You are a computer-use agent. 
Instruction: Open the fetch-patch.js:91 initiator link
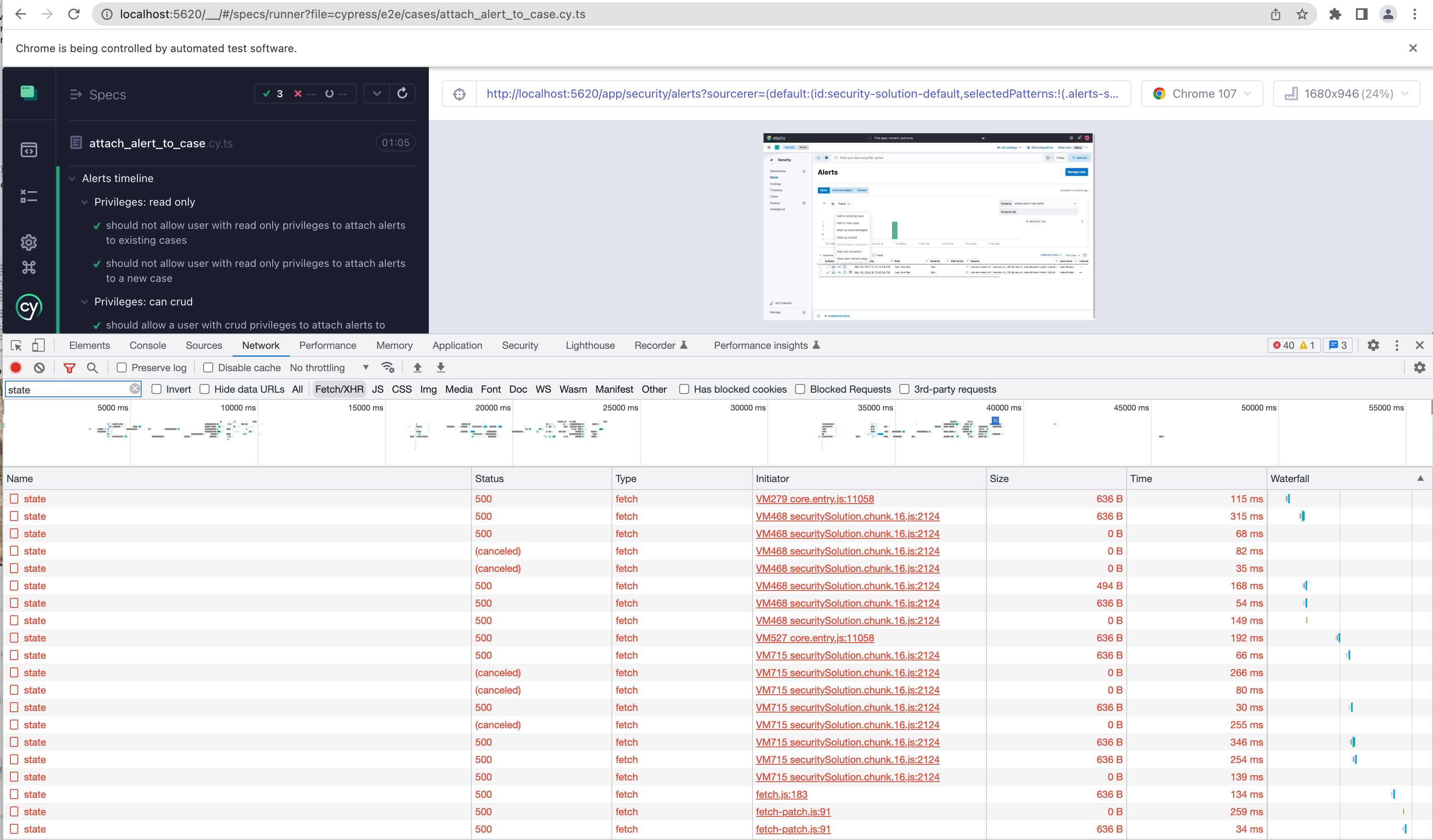(793, 811)
